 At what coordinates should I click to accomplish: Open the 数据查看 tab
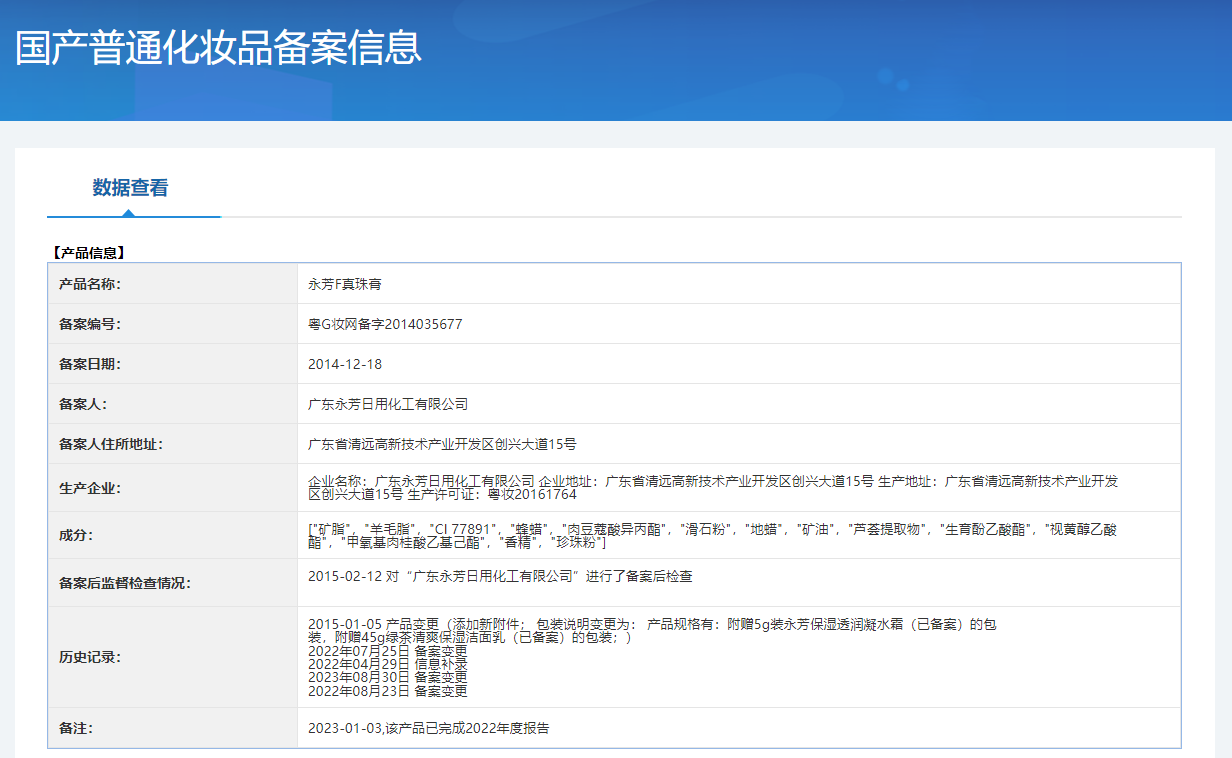click(130, 188)
